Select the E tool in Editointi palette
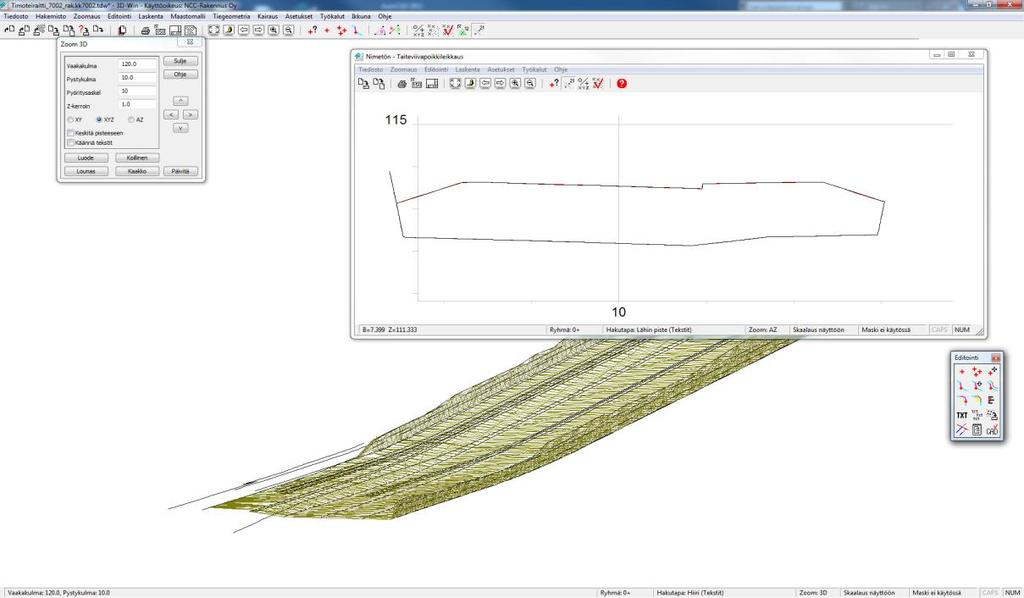1024x598 pixels. click(x=992, y=400)
